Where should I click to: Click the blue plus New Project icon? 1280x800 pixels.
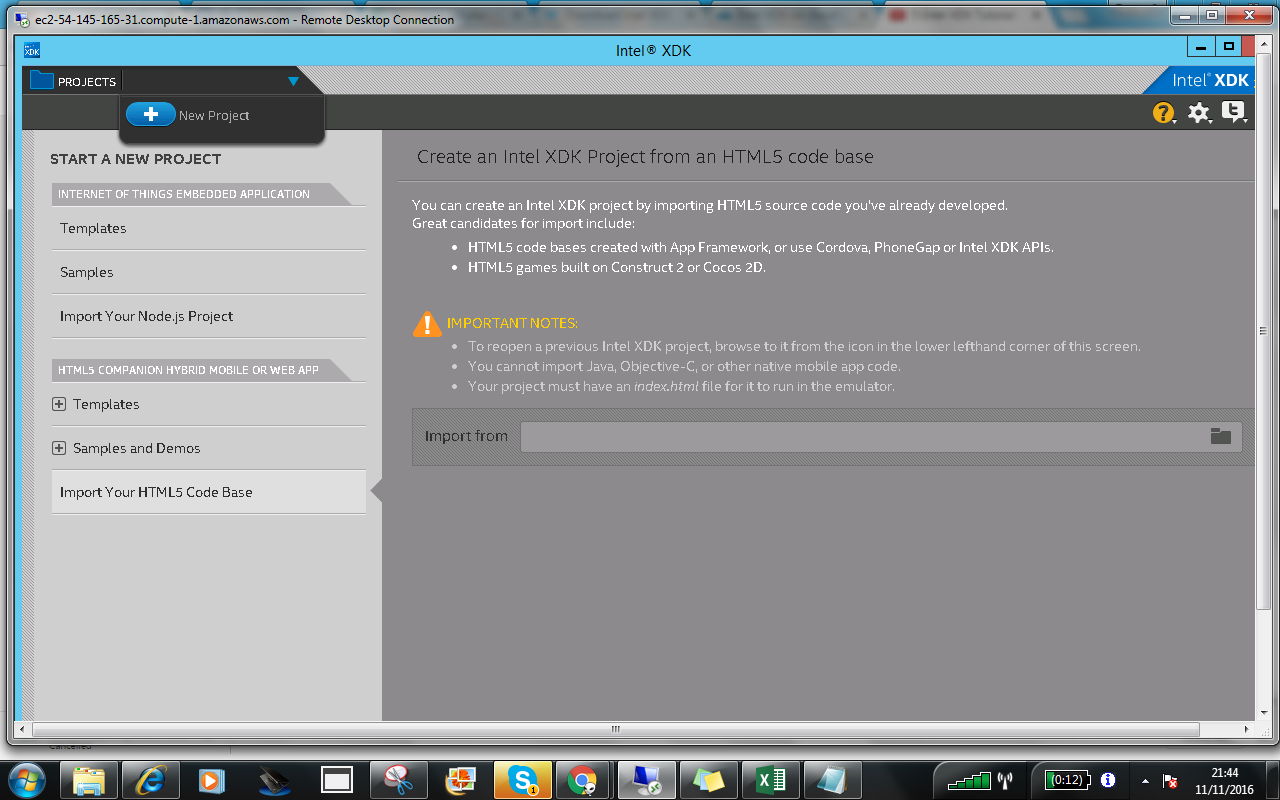pos(151,115)
